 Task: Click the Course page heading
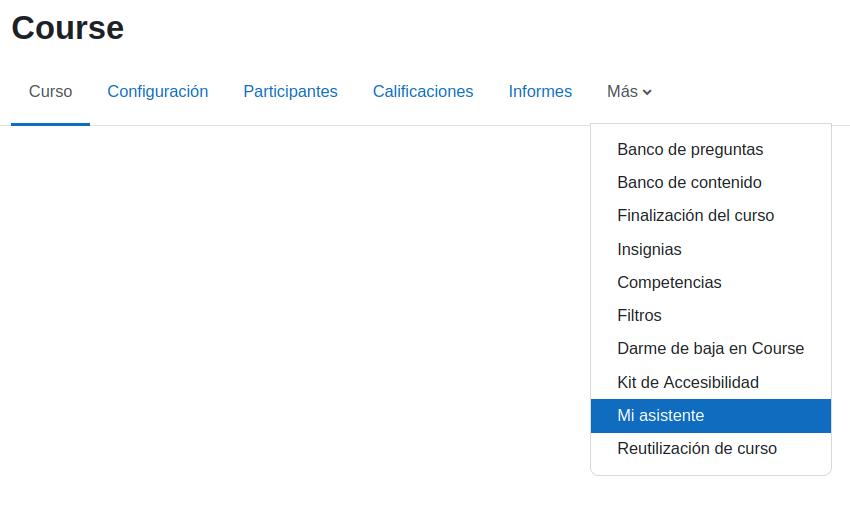tap(68, 28)
